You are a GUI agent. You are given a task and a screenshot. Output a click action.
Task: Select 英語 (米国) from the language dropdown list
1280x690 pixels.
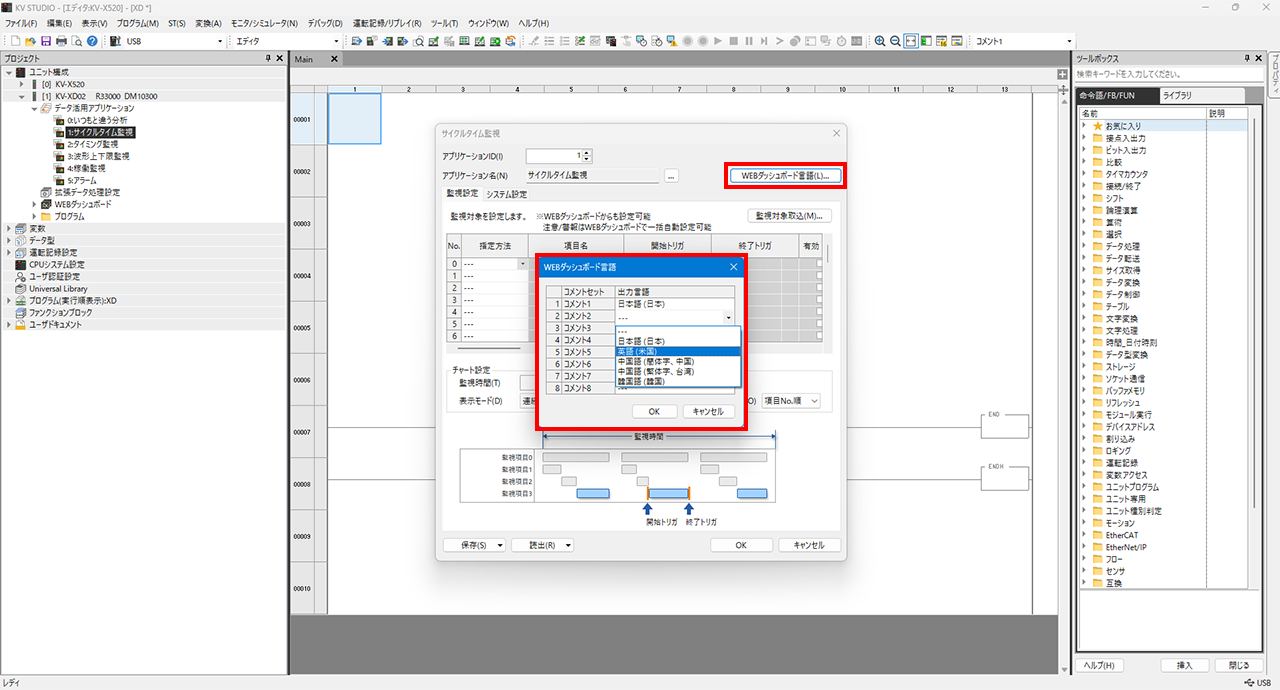[x=678, y=351]
